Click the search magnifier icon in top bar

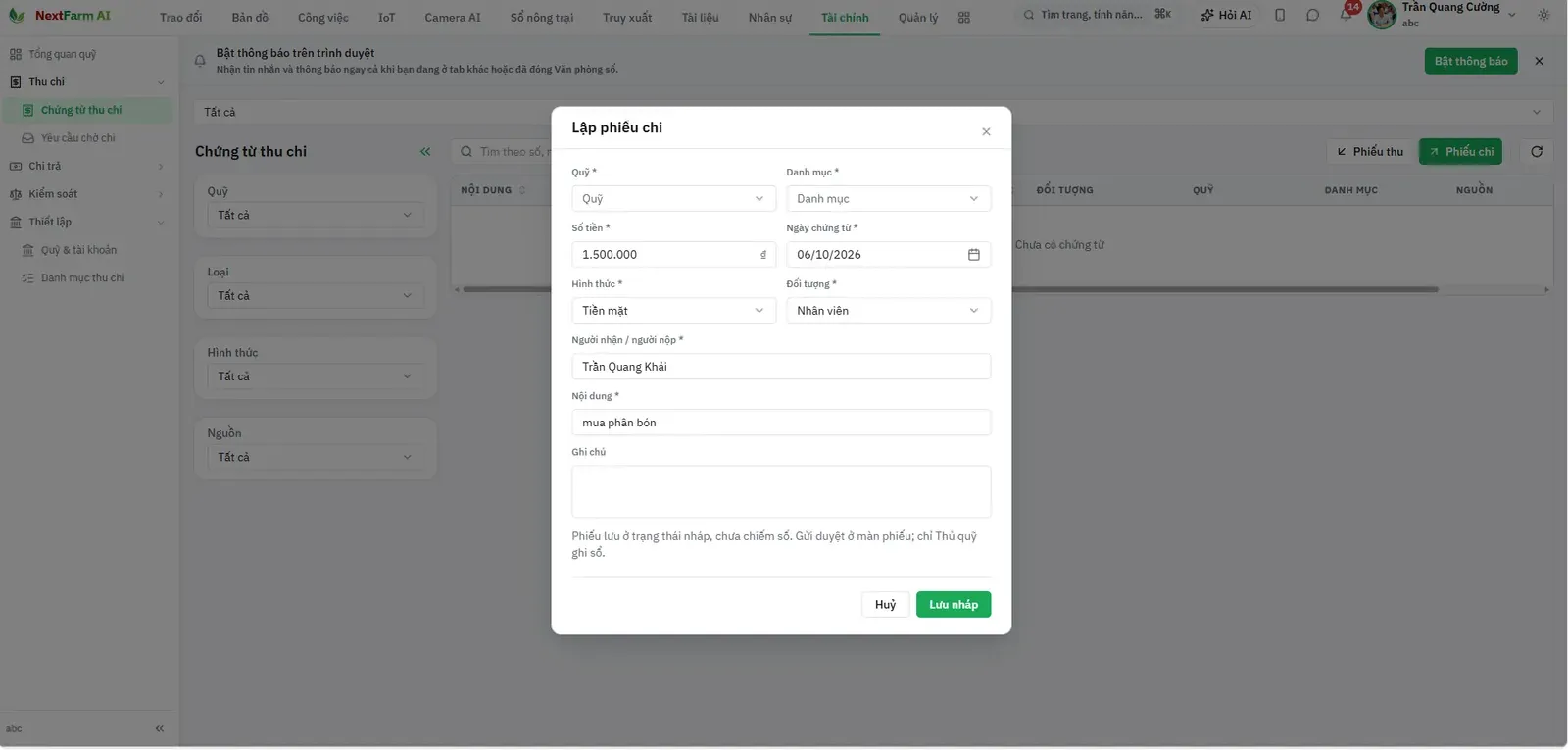click(x=1028, y=15)
